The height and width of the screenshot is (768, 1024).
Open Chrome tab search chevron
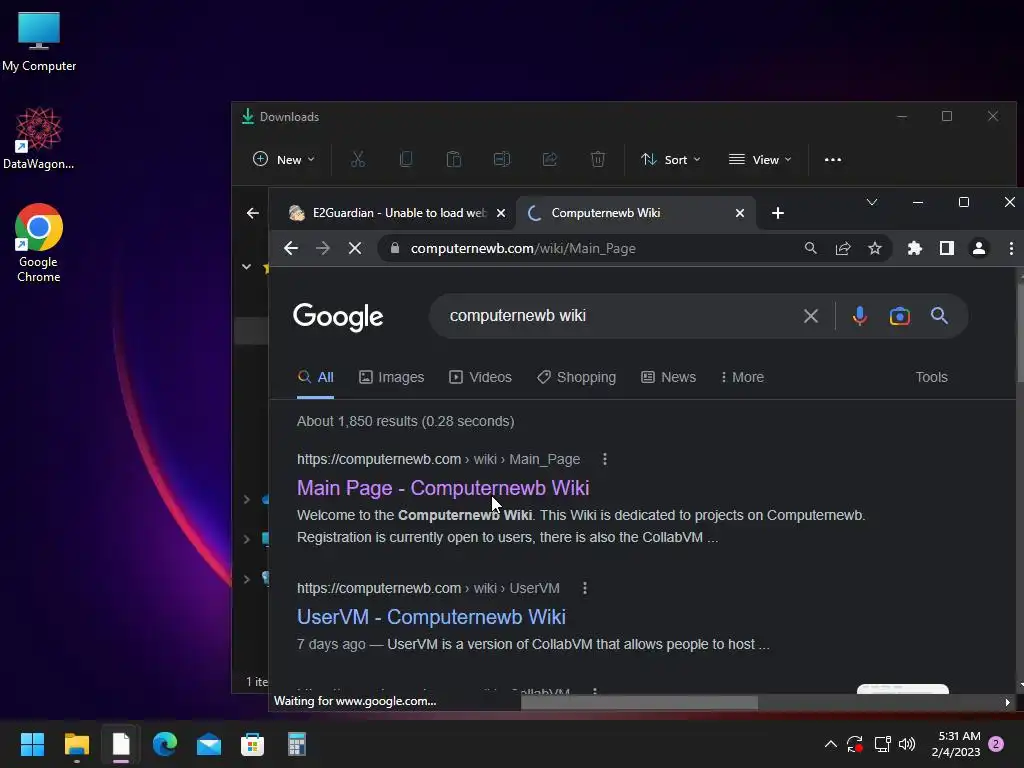coord(871,202)
